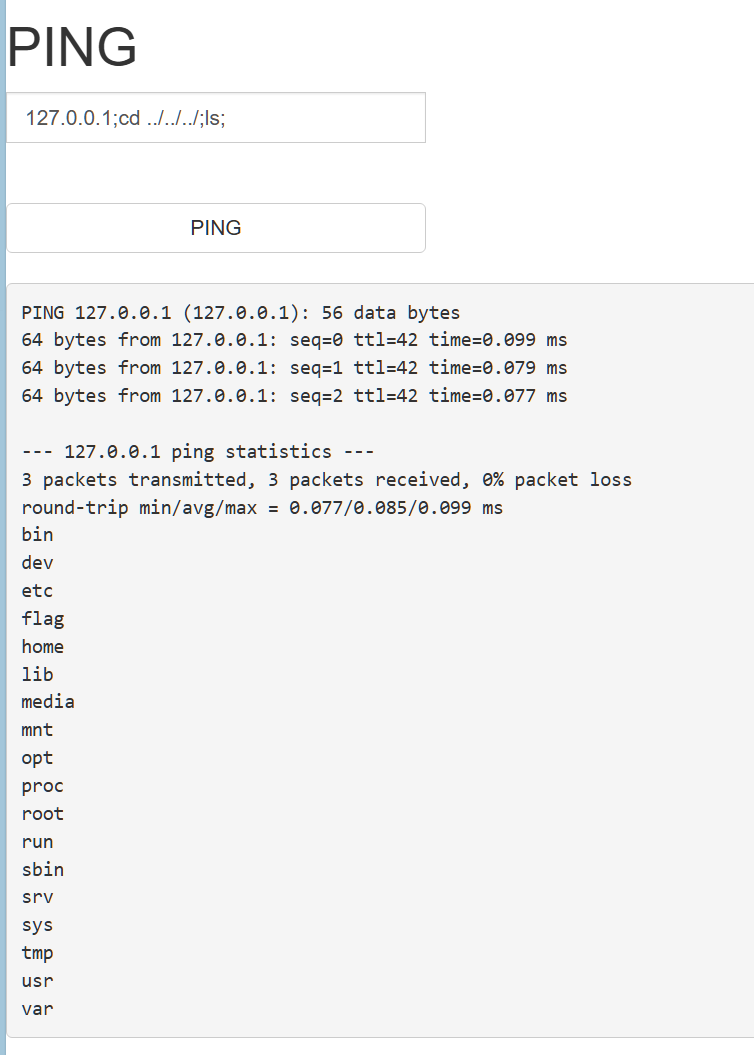Screen dimensions: 754x1055
Task: Click the 'flag' entry in the output
Action: pyautogui.click(x=42, y=619)
